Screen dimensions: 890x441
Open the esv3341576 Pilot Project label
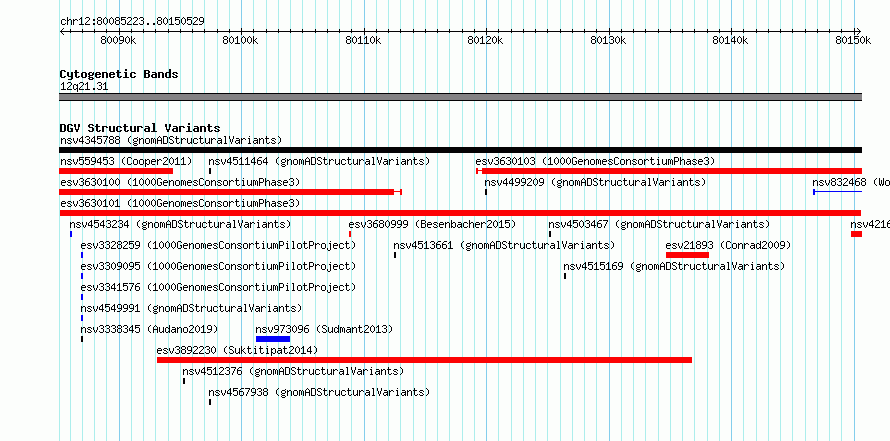[x=218, y=287]
